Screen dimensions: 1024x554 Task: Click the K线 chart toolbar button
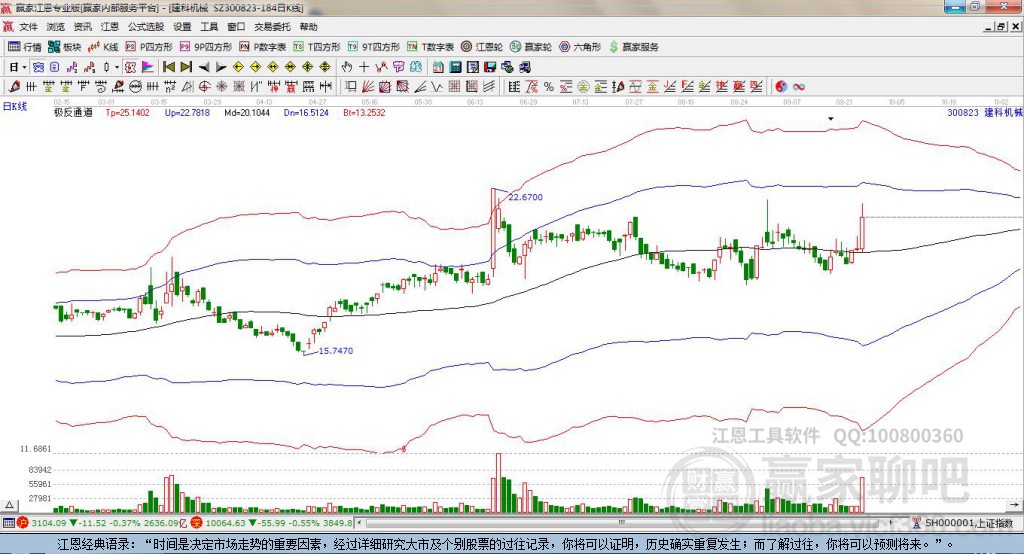point(103,47)
